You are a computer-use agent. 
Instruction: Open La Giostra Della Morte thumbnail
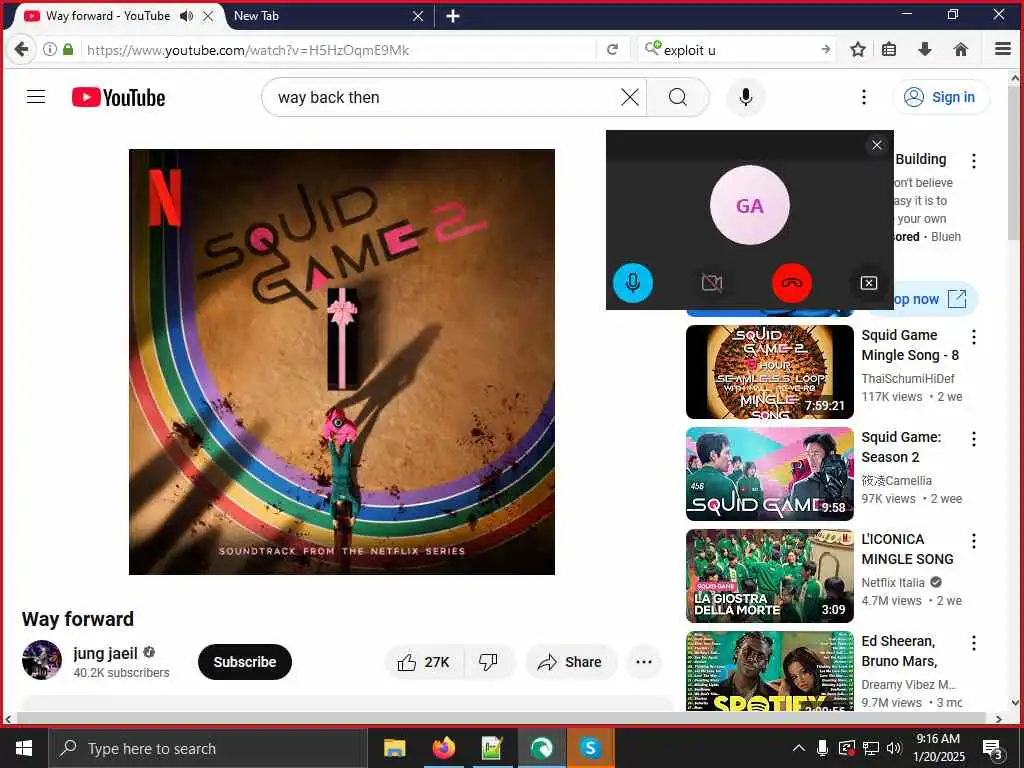pos(770,575)
